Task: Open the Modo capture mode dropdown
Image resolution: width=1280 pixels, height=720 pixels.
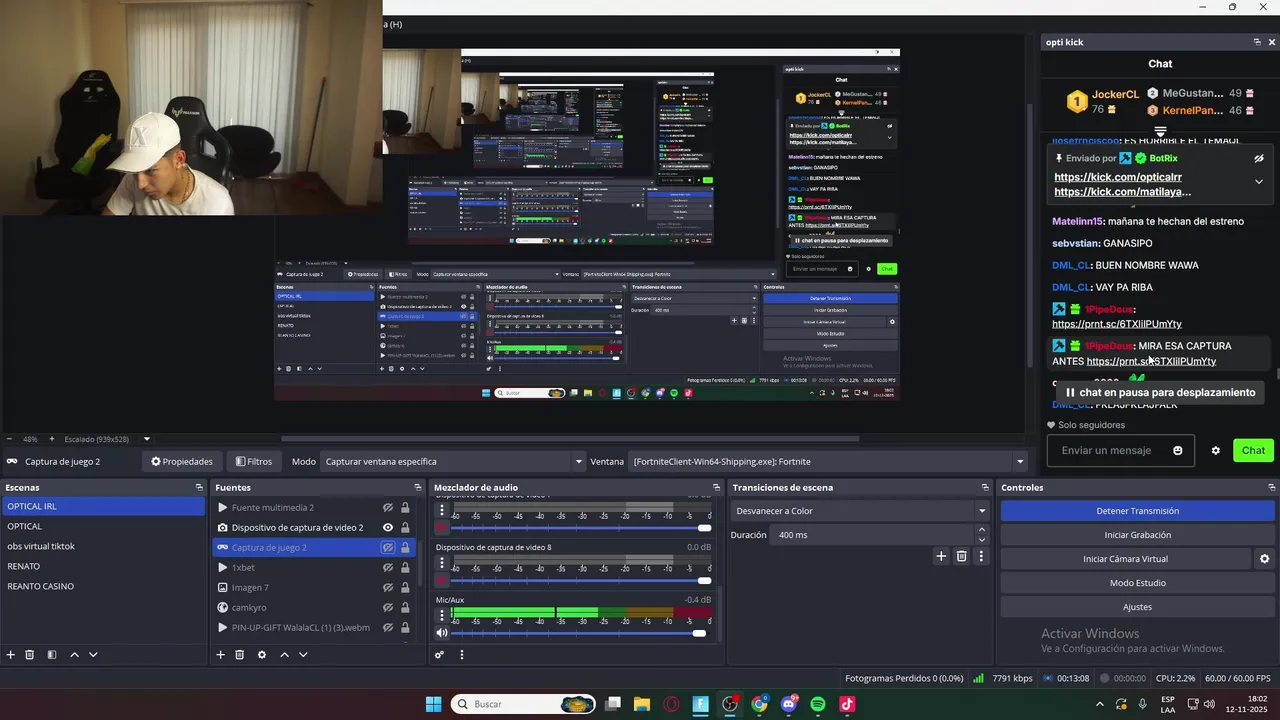Action: coord(455,462)
